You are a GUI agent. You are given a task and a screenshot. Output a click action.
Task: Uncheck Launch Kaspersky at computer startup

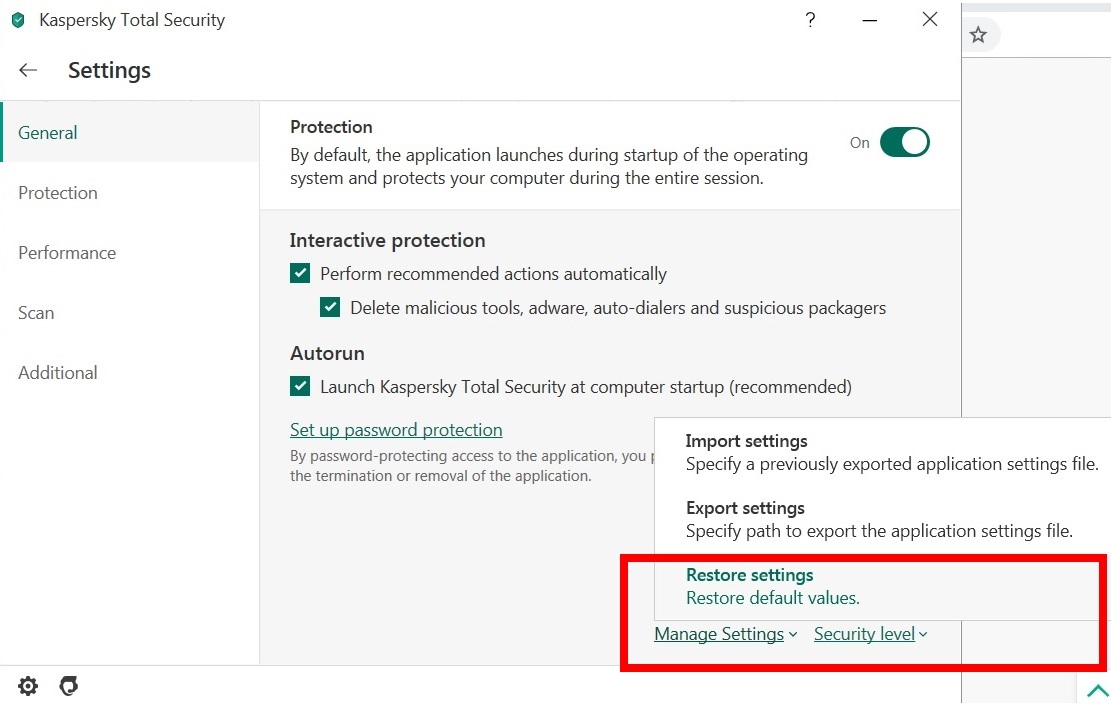coord(300,386)
